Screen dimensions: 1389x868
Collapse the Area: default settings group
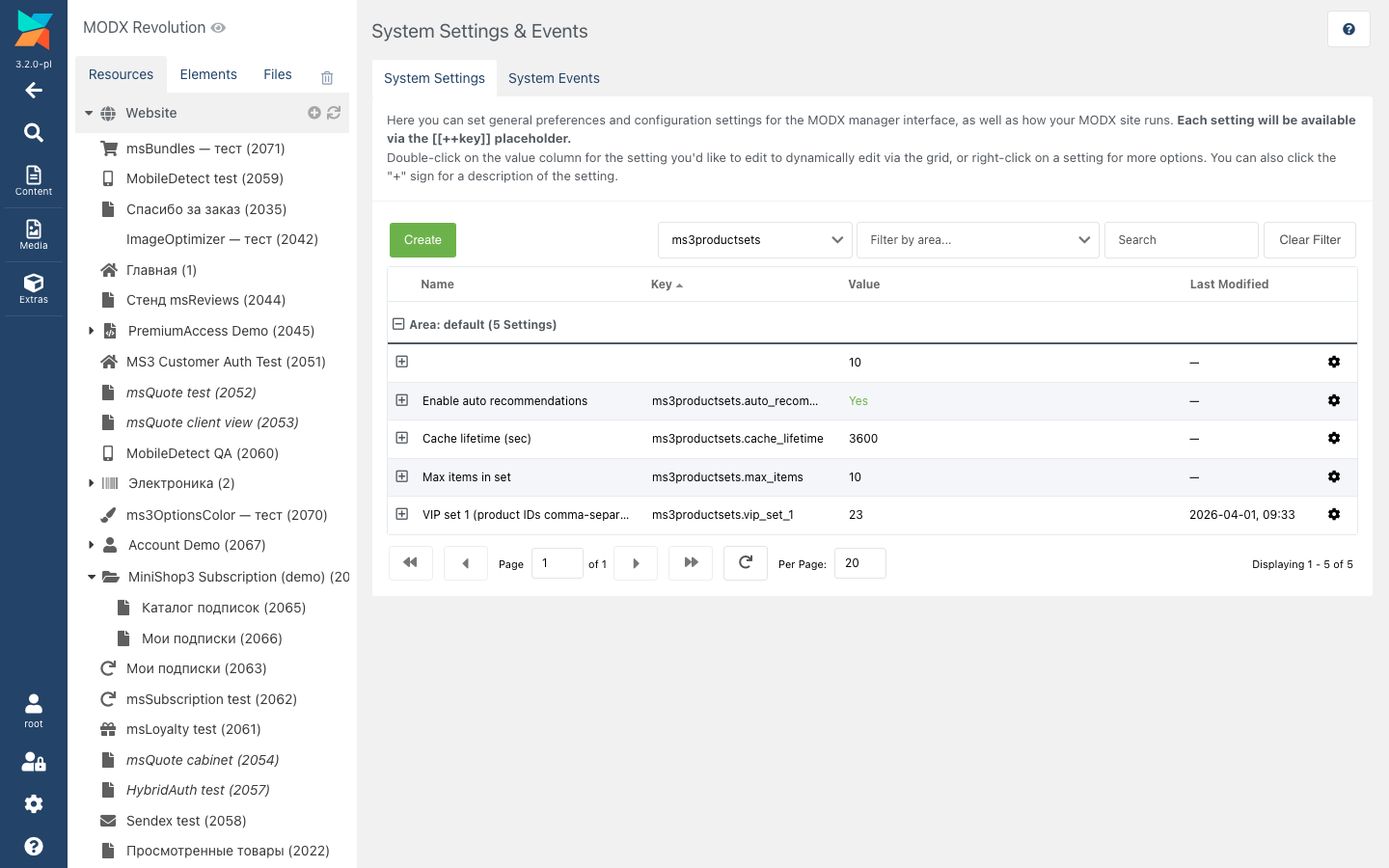pos(398,324)
